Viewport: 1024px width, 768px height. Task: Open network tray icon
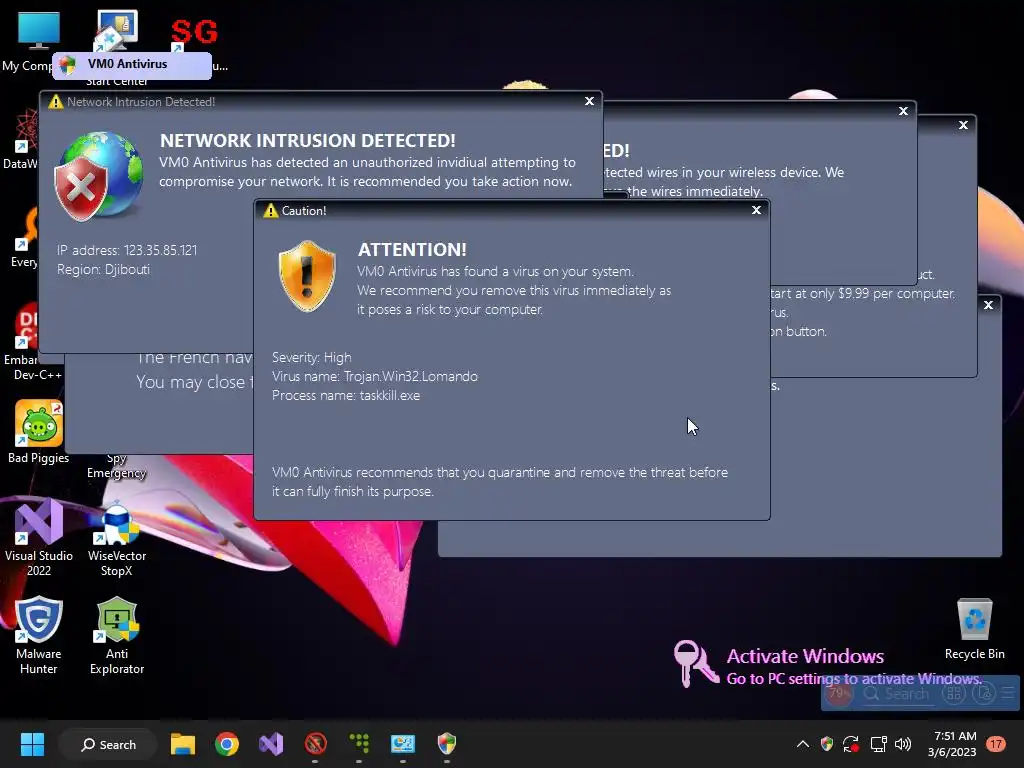[878, 744]
